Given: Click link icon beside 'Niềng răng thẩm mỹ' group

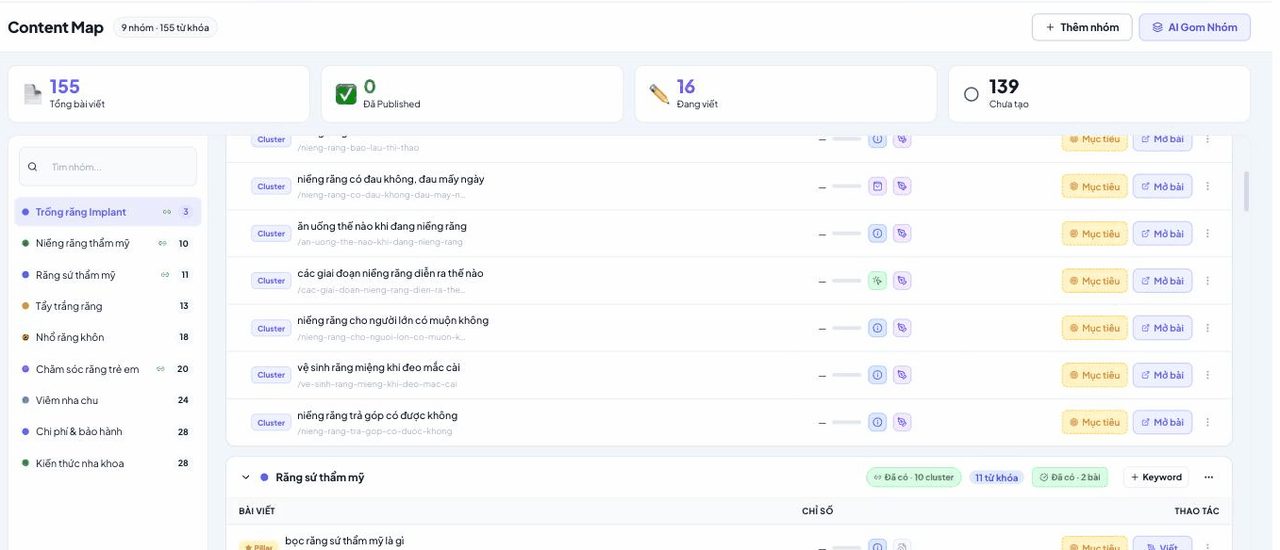Looking at the screenshot, I should click(x=162, y=243).
